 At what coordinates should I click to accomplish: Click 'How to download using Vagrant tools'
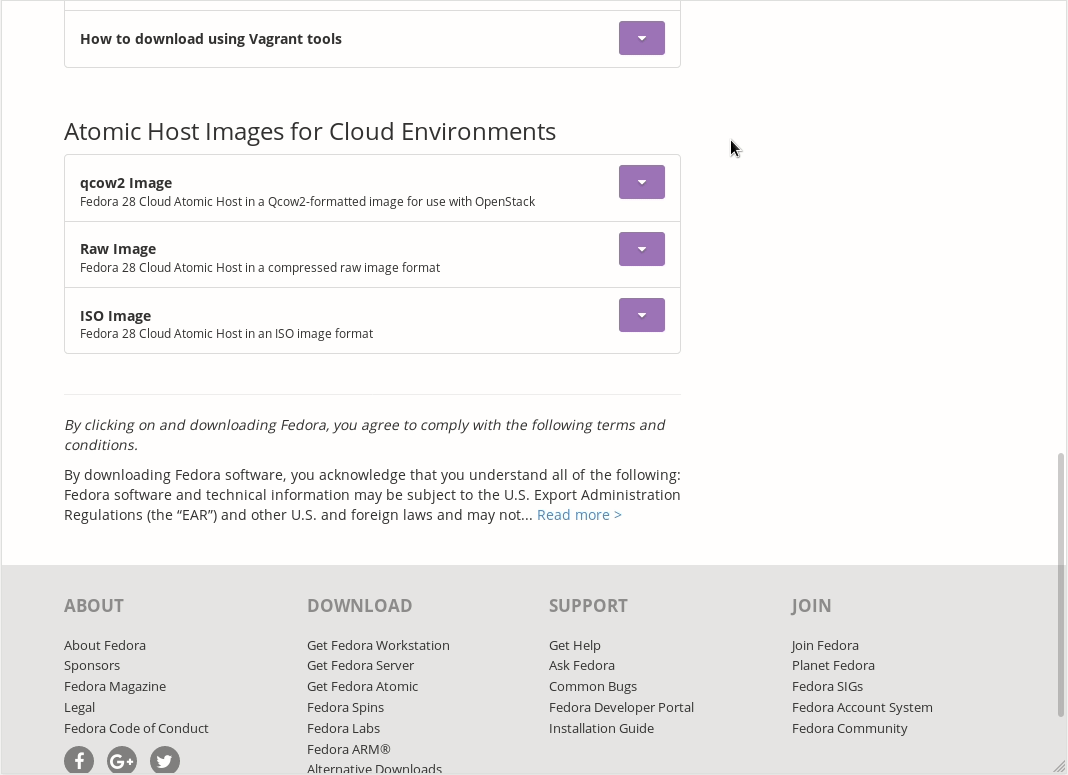coord(211,39)
